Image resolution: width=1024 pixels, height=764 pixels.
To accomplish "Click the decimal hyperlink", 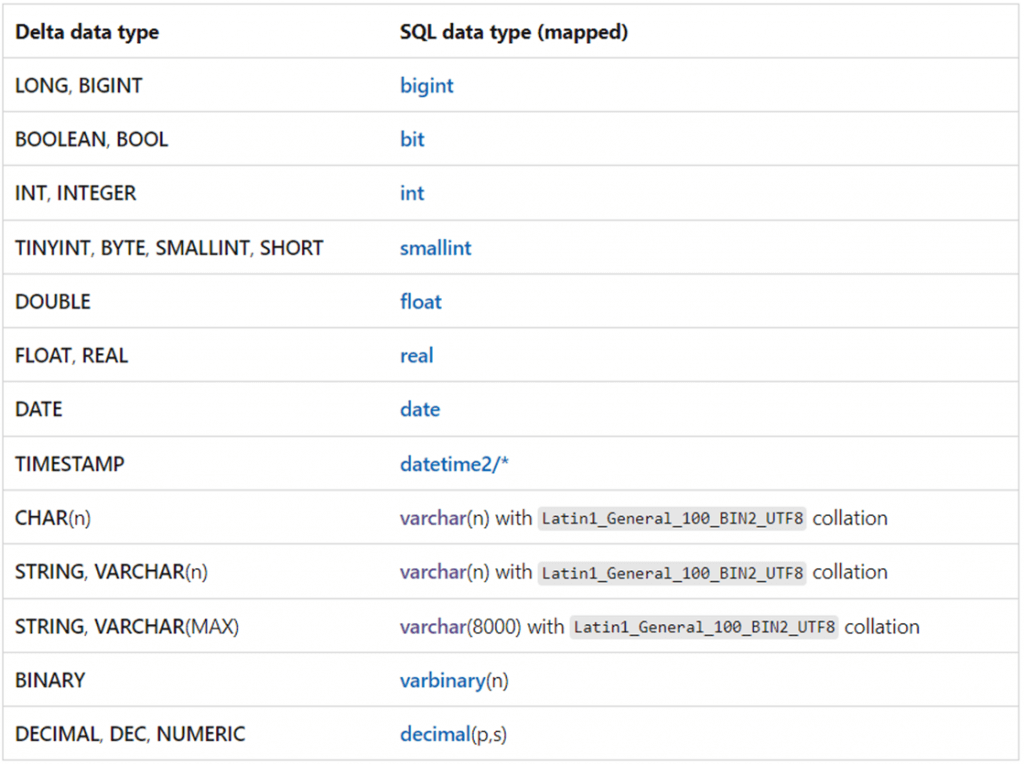I will coord(435,733).
